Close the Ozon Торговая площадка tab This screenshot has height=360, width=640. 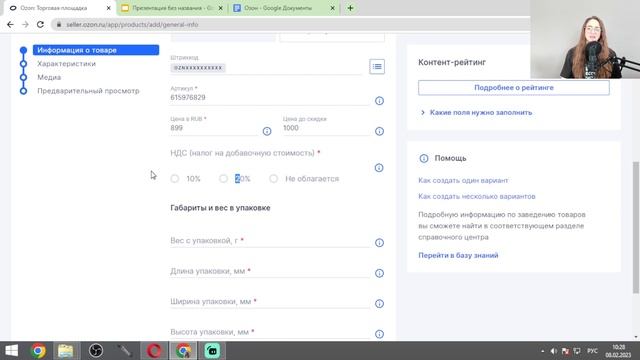(x=109, y=8)
